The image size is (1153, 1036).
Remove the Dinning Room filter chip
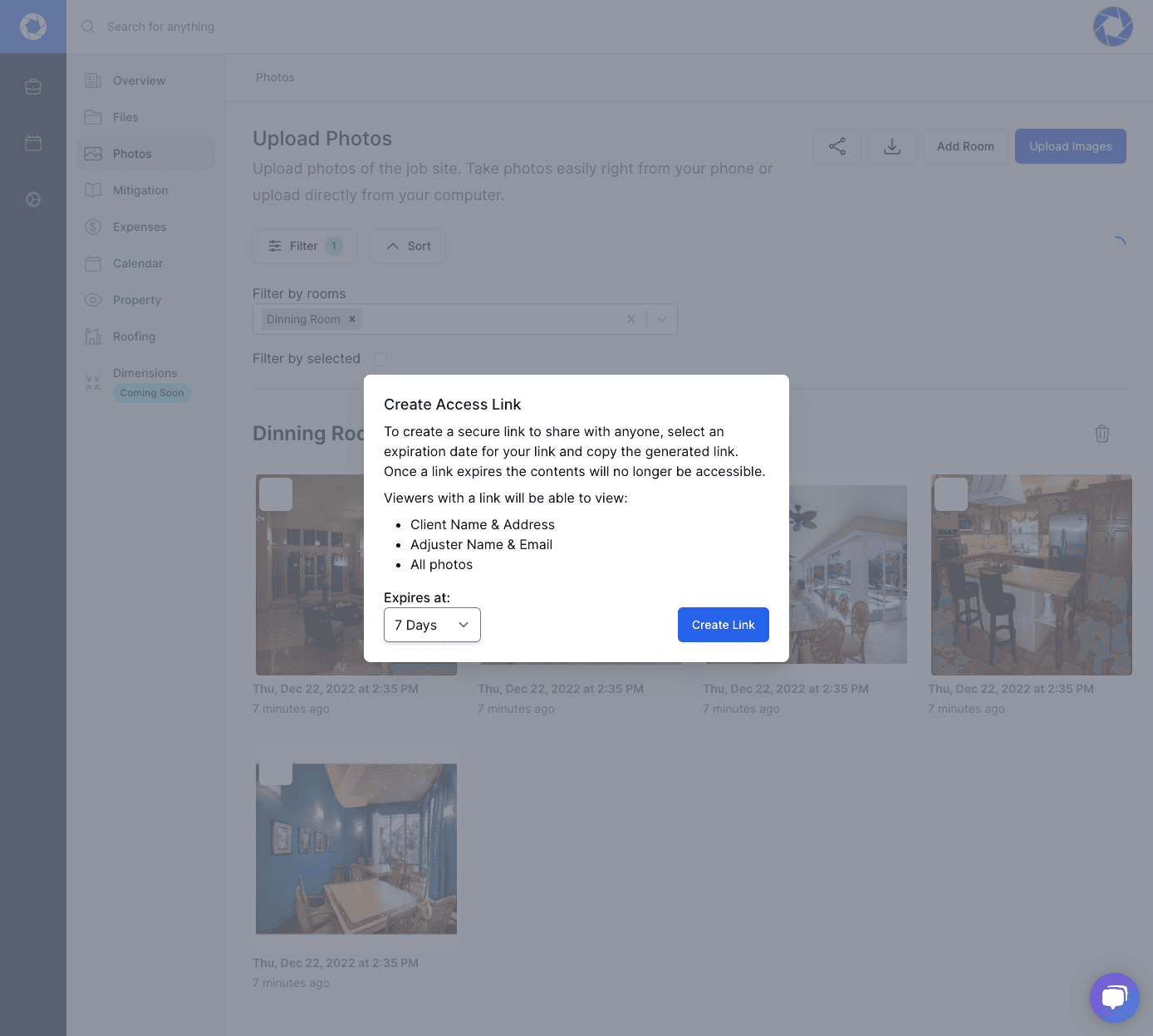pos(352,319)
